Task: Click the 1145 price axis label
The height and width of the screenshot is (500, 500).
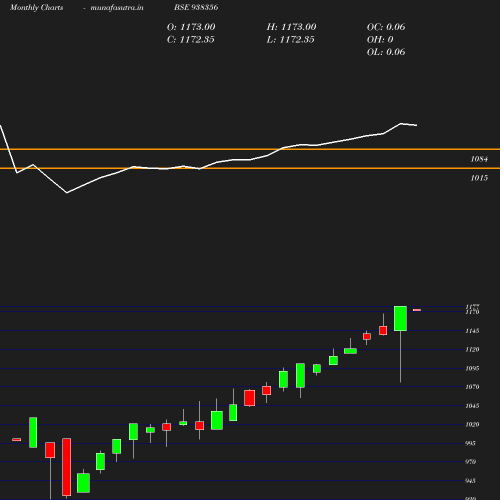Action: [x=472, y=331]
